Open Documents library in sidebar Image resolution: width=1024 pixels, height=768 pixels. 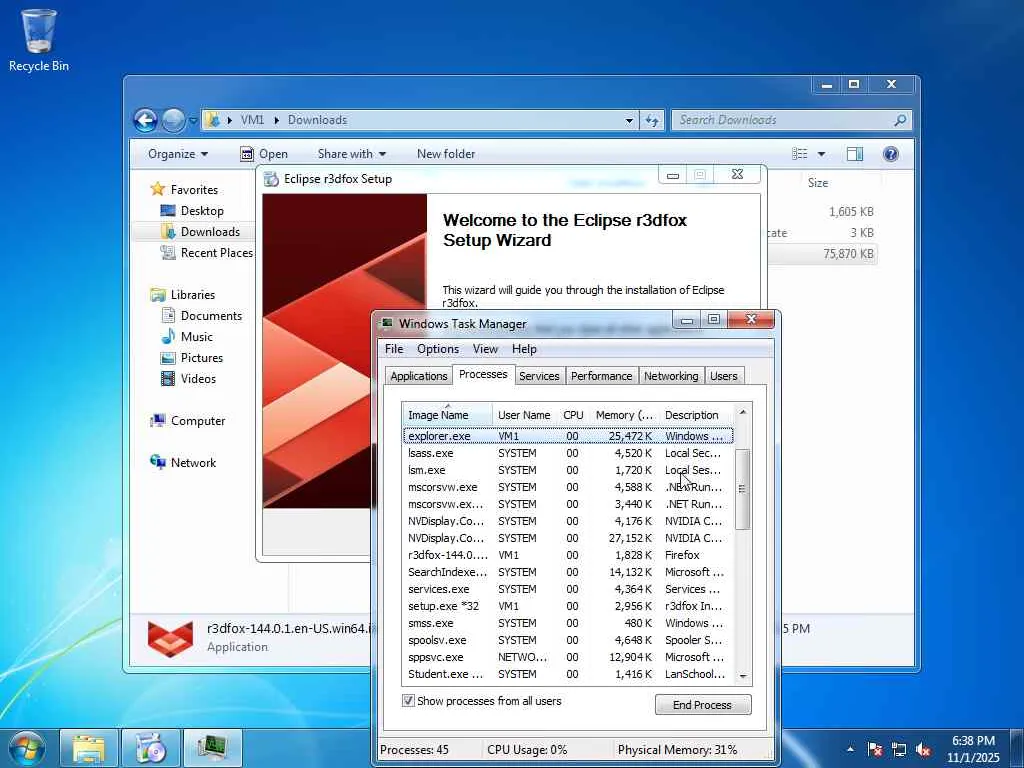(x=211, y=316)
